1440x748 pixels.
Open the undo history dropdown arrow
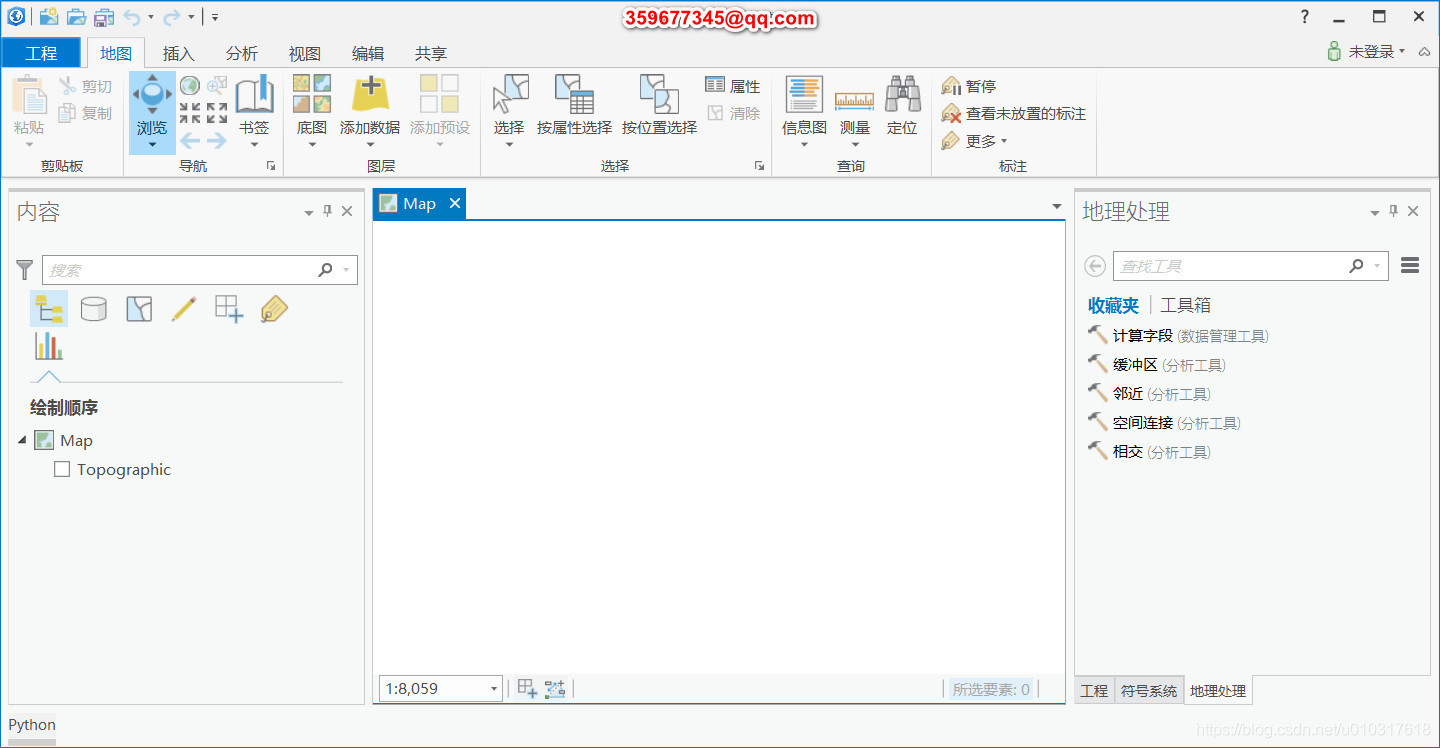(x=151, y=17)
